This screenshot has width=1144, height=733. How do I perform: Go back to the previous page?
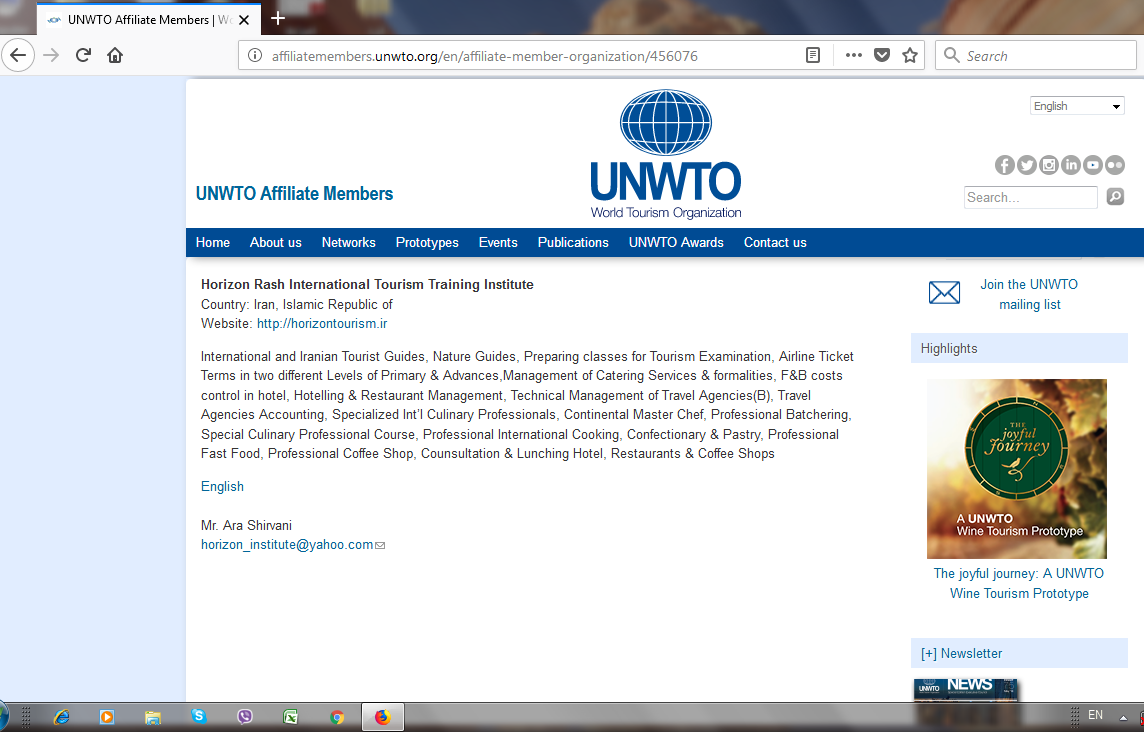(x=18, y=55)
